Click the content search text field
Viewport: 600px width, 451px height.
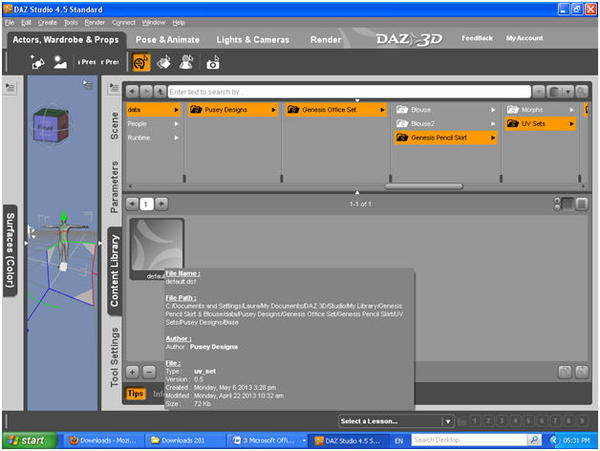coord(349,92)
